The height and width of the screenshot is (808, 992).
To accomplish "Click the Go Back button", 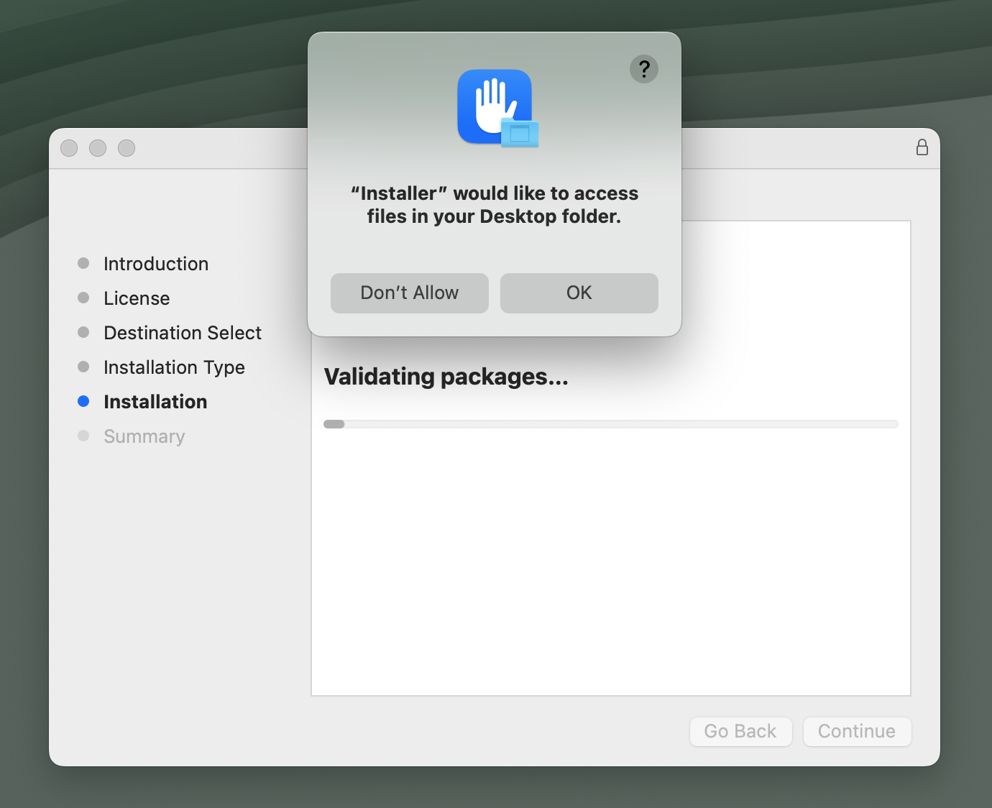I will pyautogui.click(x=740, y=731).
